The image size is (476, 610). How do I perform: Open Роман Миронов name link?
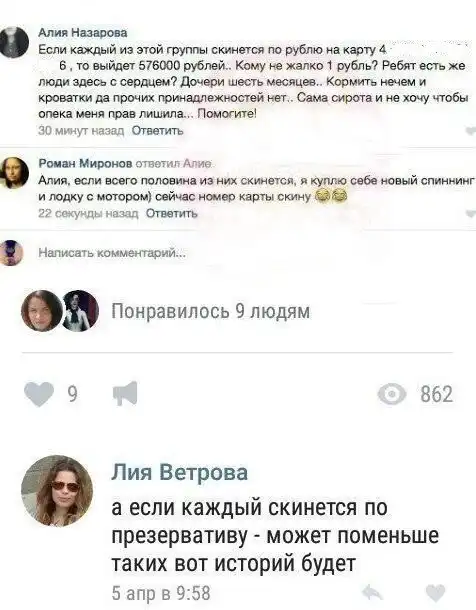(85, 164)
